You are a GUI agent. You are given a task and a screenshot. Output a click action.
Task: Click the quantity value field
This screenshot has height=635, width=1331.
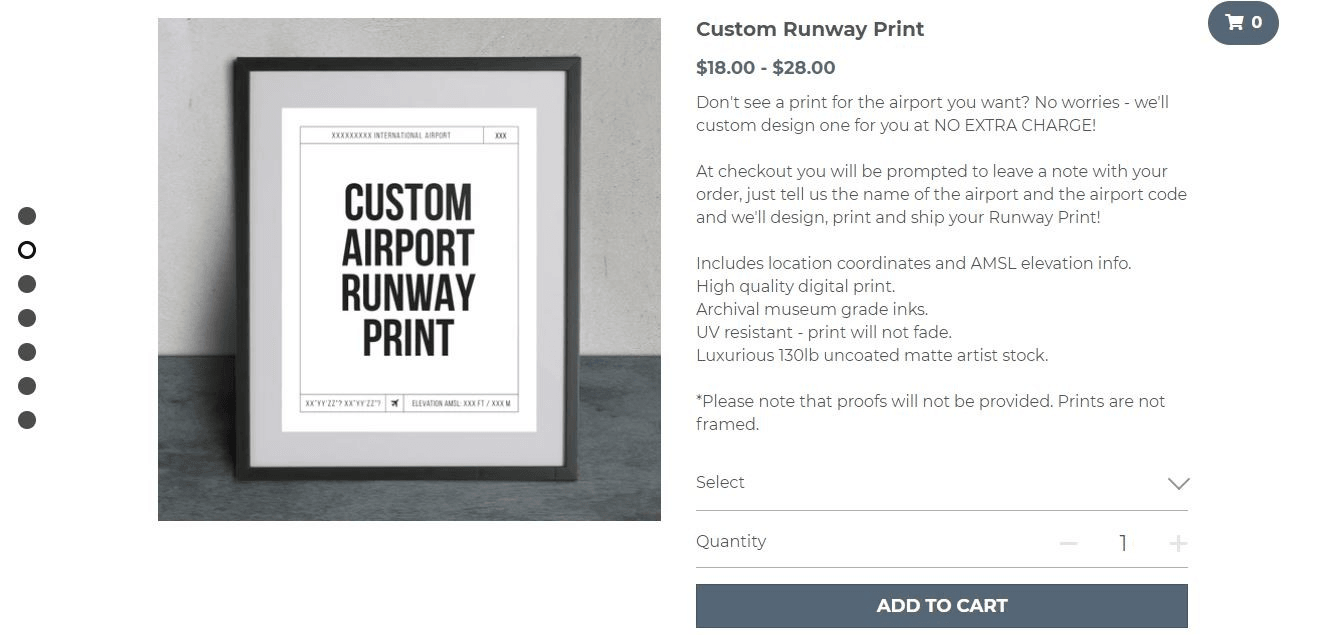[x=1123, y=543]
